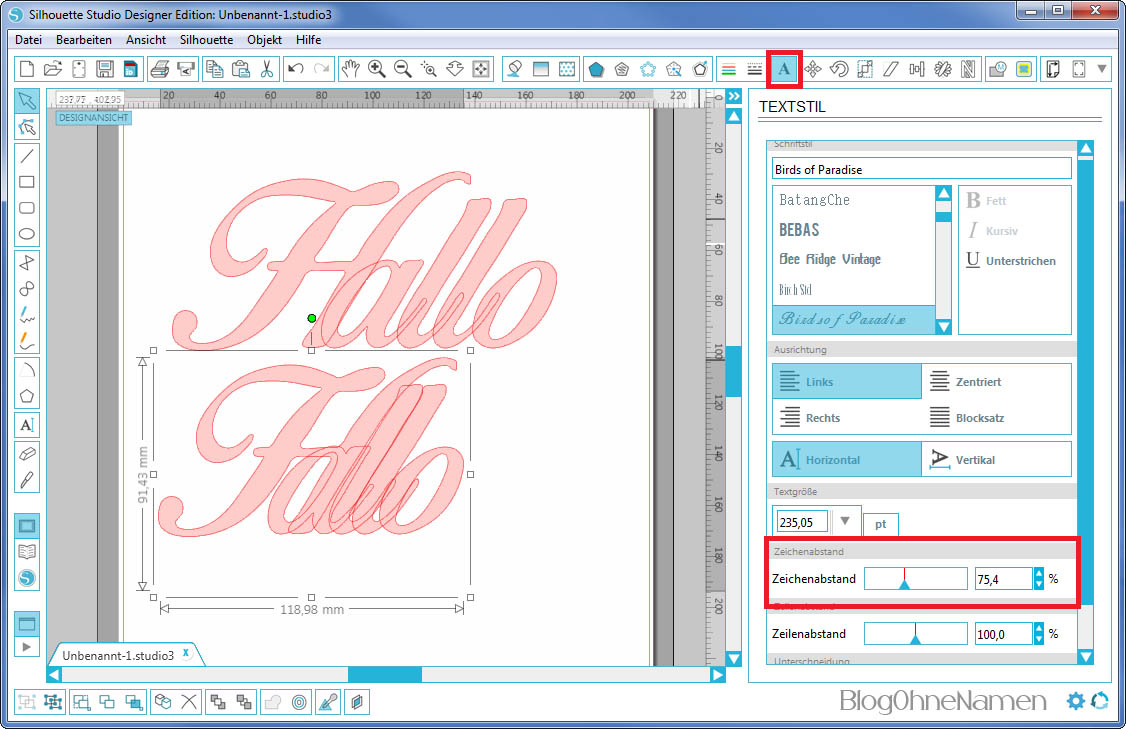
Task: Pick the Ellipse drawing tool
Action: tap(28, 235)
